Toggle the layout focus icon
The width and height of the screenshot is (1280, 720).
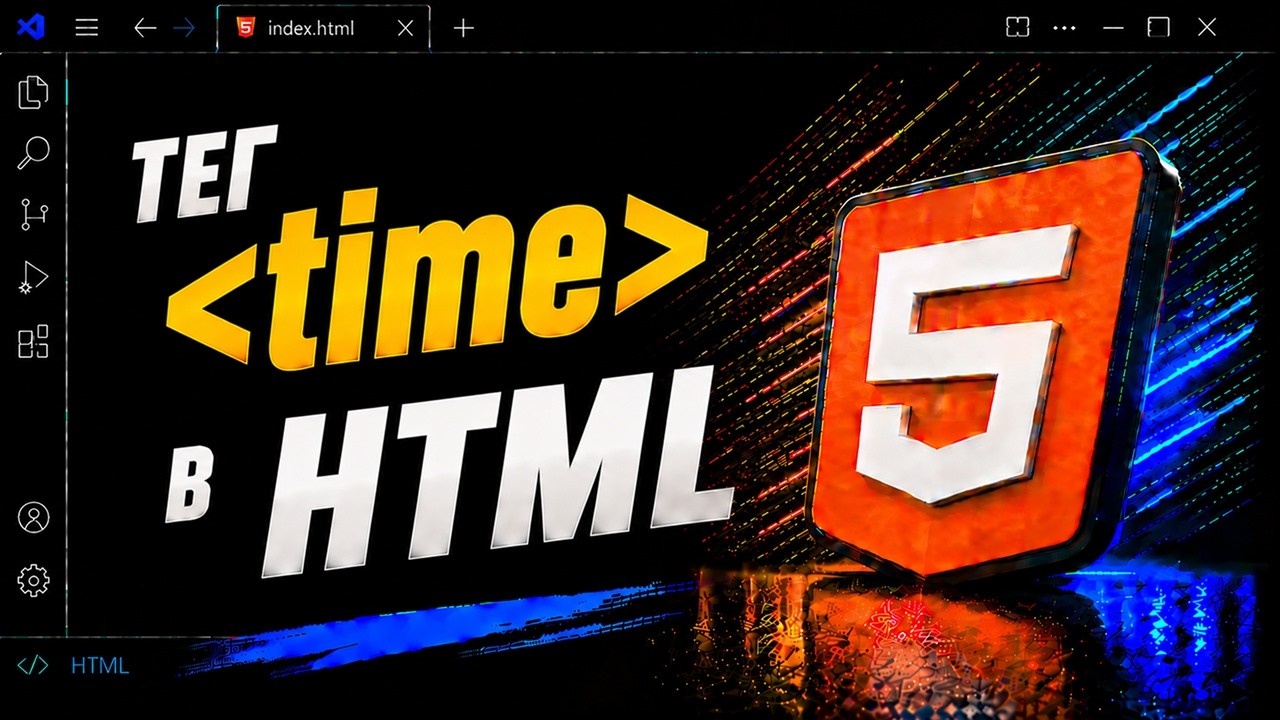pyautogui.click(x=1017, y=28)
